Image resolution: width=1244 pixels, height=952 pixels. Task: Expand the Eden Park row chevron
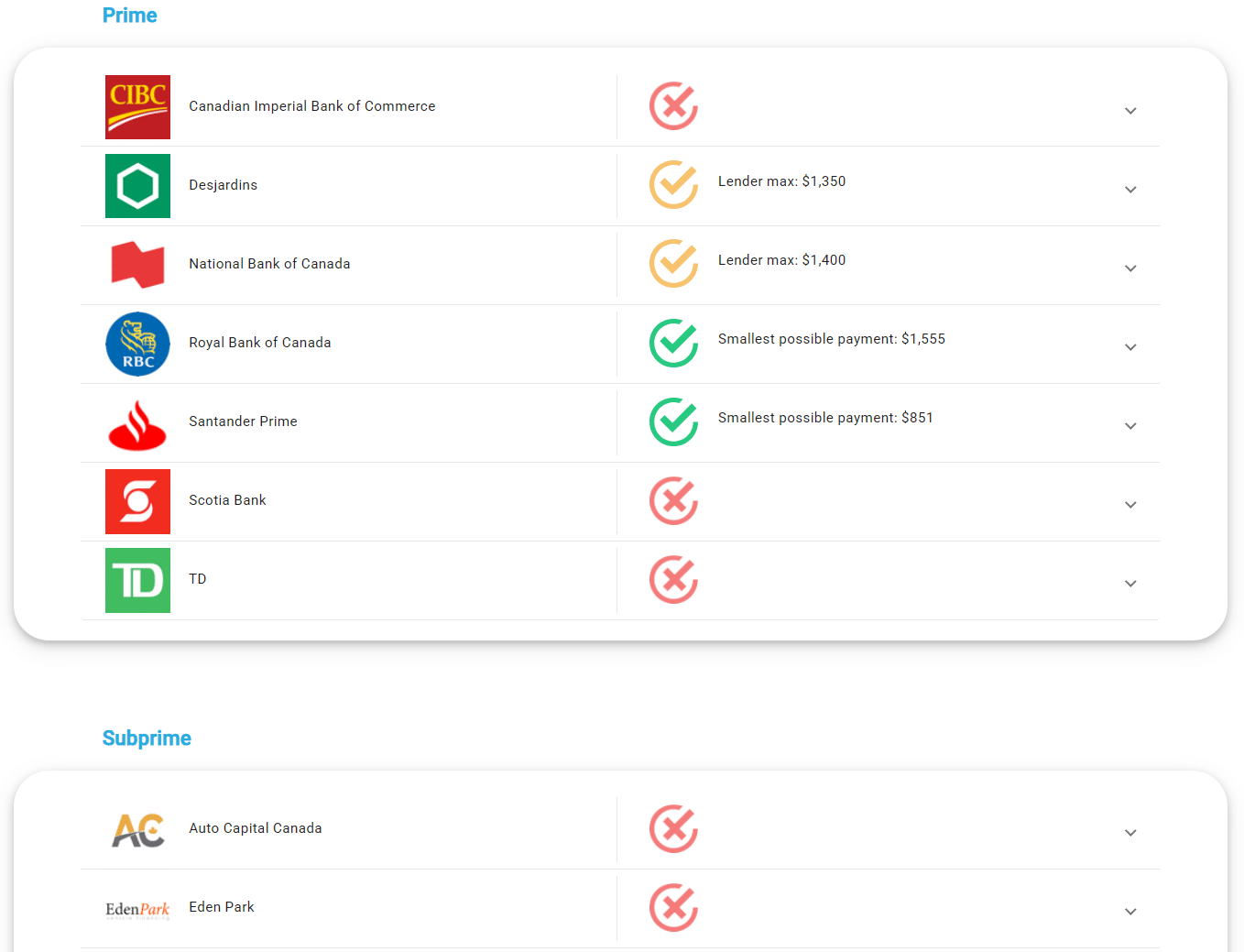tap(1130, 912)
